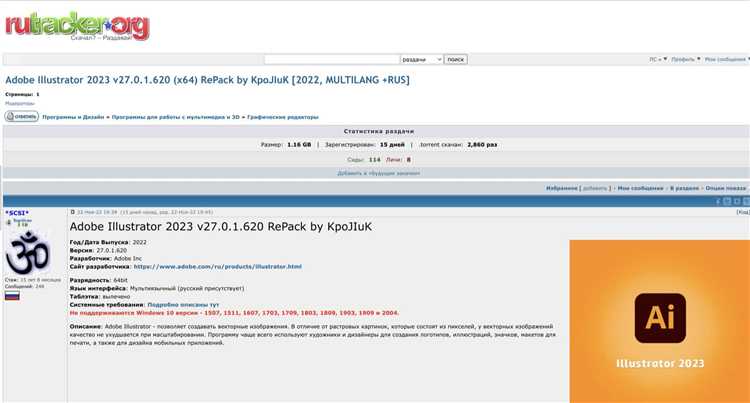Open the 'раздачи' search scope dropdown
This screenshot has width=750, height=403.
(421, 59)
